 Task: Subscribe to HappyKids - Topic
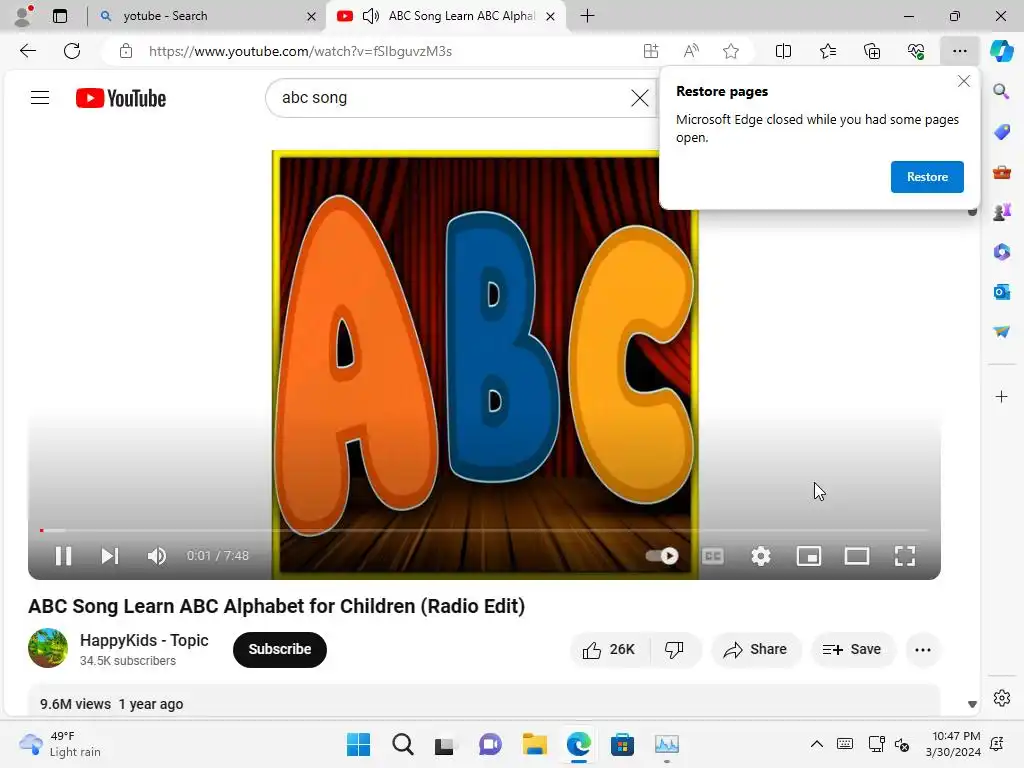[280, 649]
